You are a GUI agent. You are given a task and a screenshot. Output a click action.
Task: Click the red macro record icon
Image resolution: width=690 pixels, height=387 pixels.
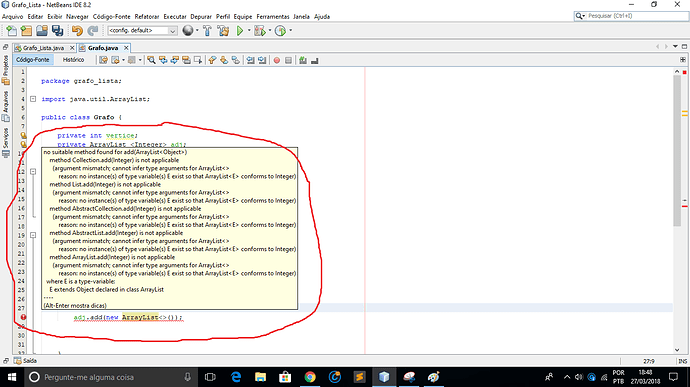[277, 60]
